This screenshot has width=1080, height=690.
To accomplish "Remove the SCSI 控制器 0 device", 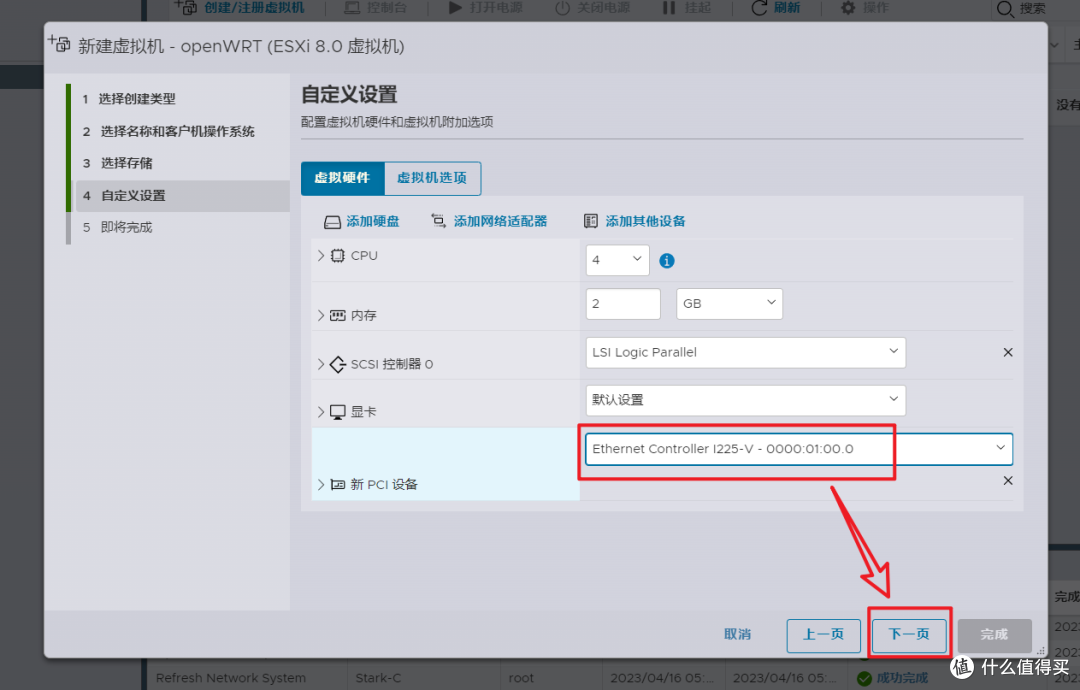I will click(x=1008, y=352).
